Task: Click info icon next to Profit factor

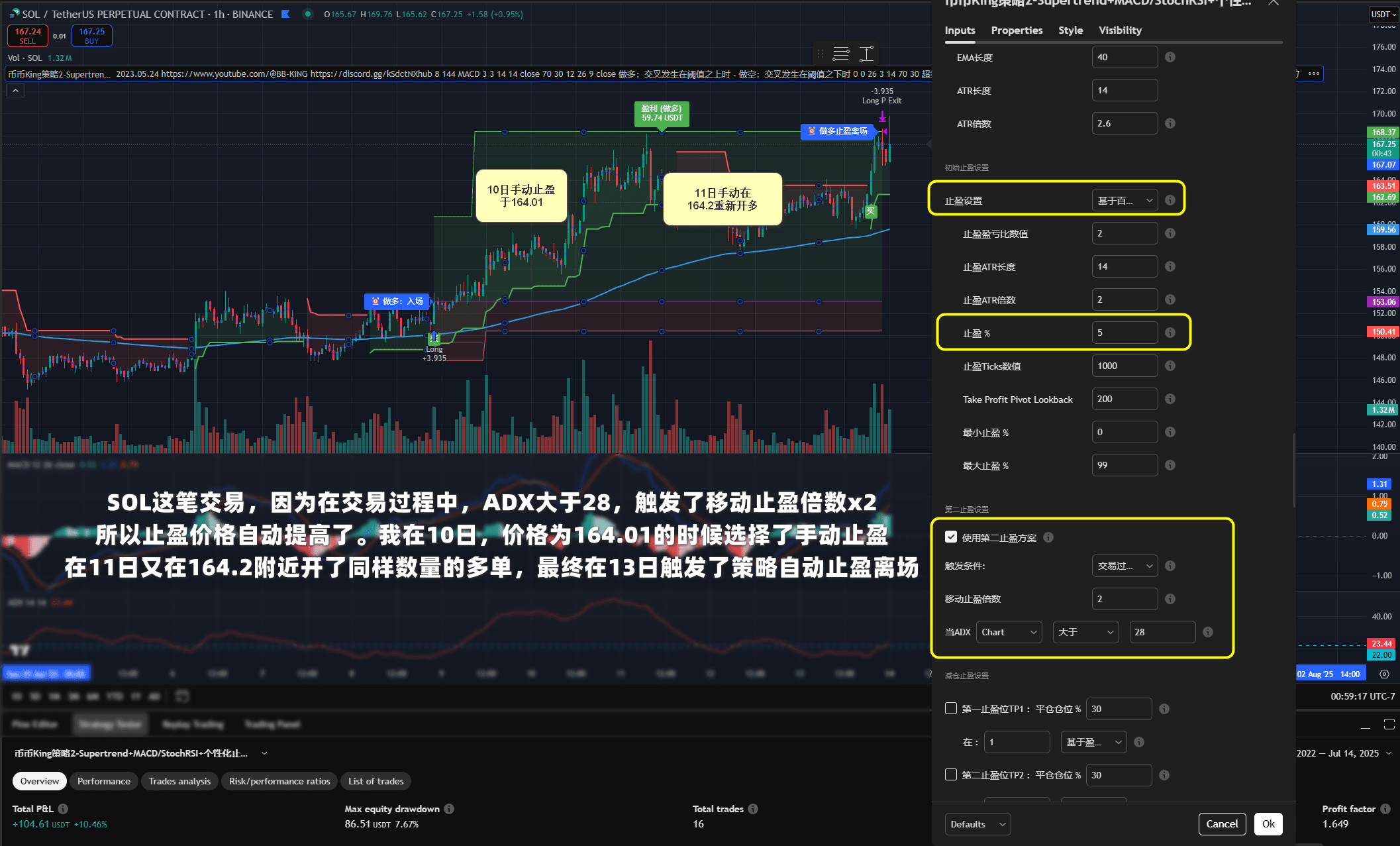Action: pyautogui.click(x=1385, y=809)
